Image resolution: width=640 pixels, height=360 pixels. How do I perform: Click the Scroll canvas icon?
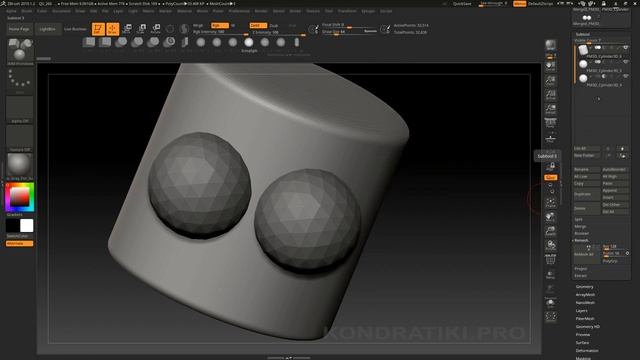pos(551,67)
